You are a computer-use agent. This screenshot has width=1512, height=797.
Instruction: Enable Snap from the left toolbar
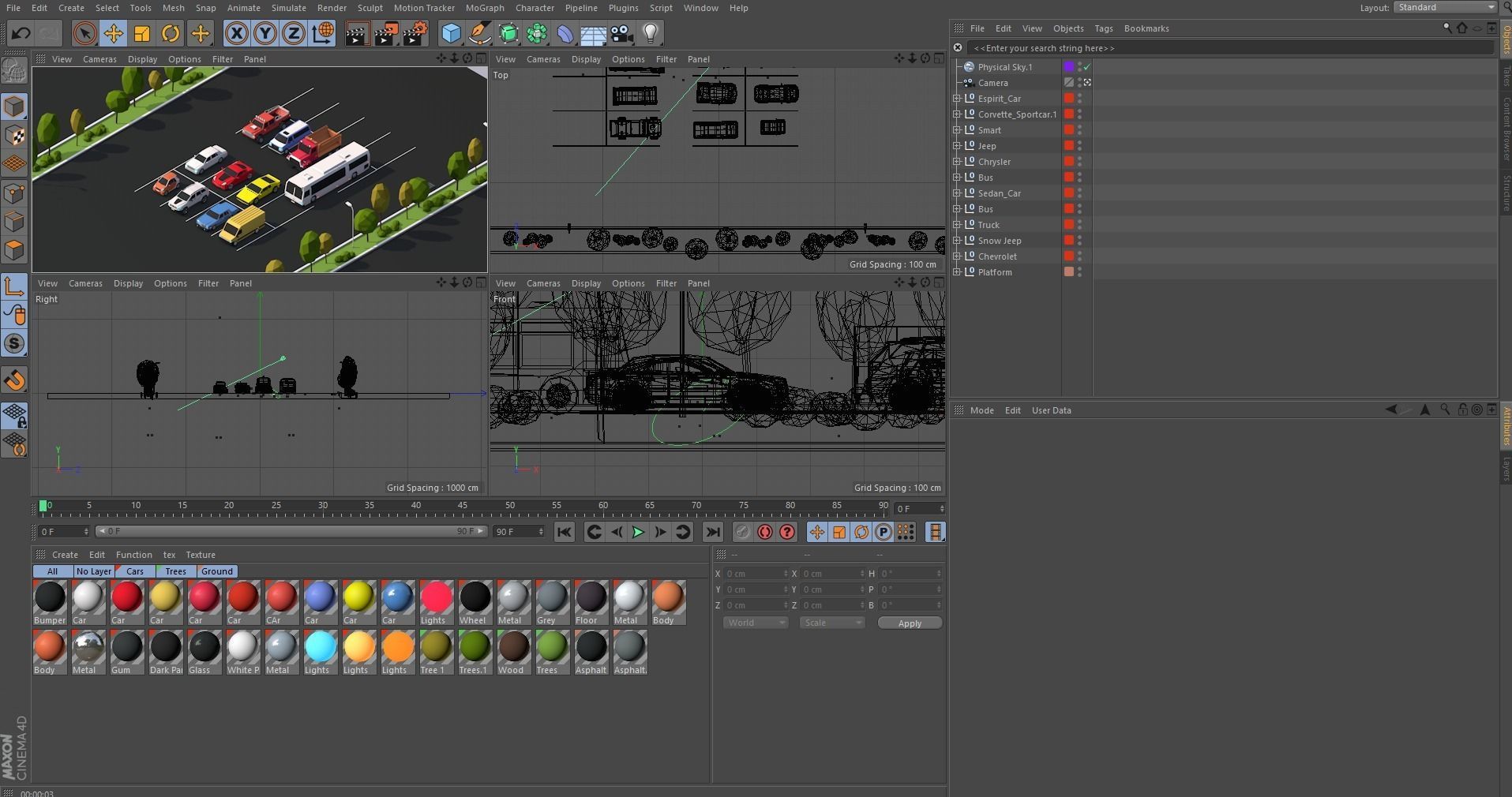(14, 380)
